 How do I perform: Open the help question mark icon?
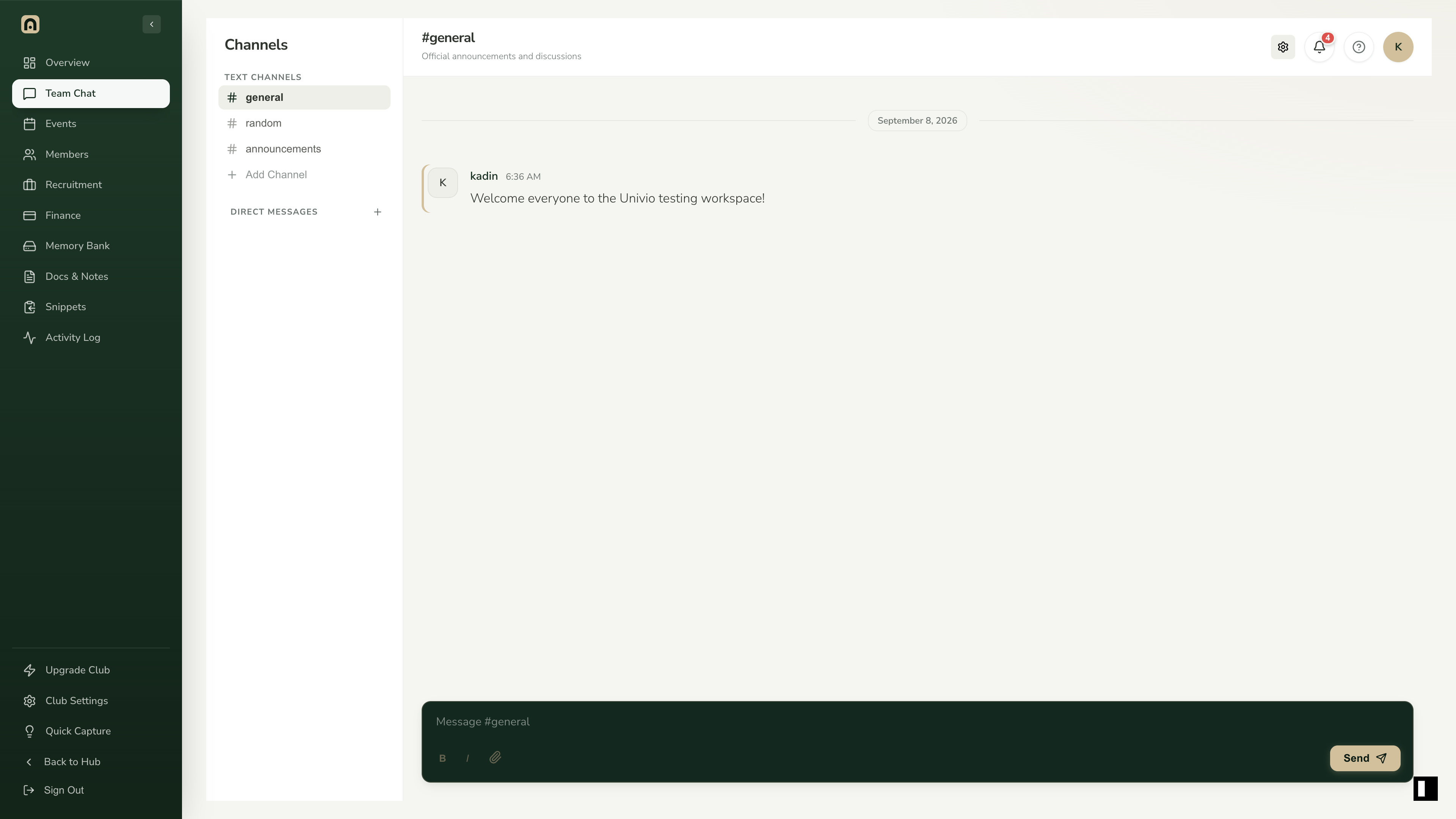click(1358, 47)
